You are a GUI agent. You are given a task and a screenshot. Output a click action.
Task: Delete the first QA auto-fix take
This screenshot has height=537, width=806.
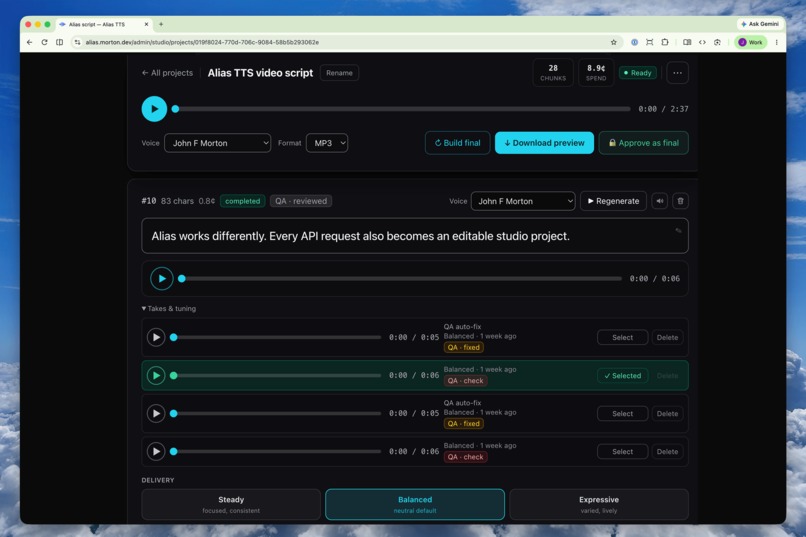point(667,338)
